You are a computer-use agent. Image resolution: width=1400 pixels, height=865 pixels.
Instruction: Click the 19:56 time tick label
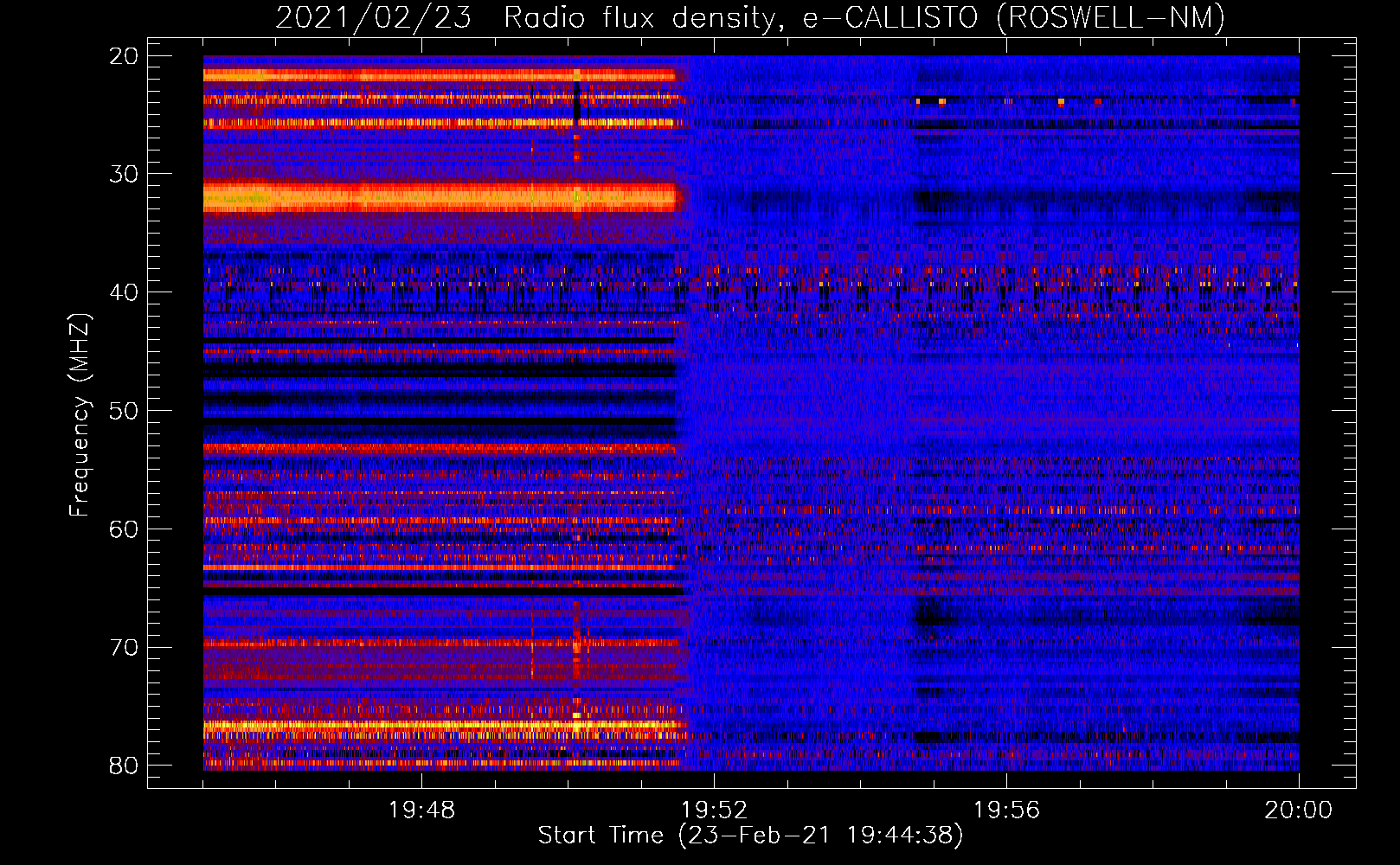1006,811
